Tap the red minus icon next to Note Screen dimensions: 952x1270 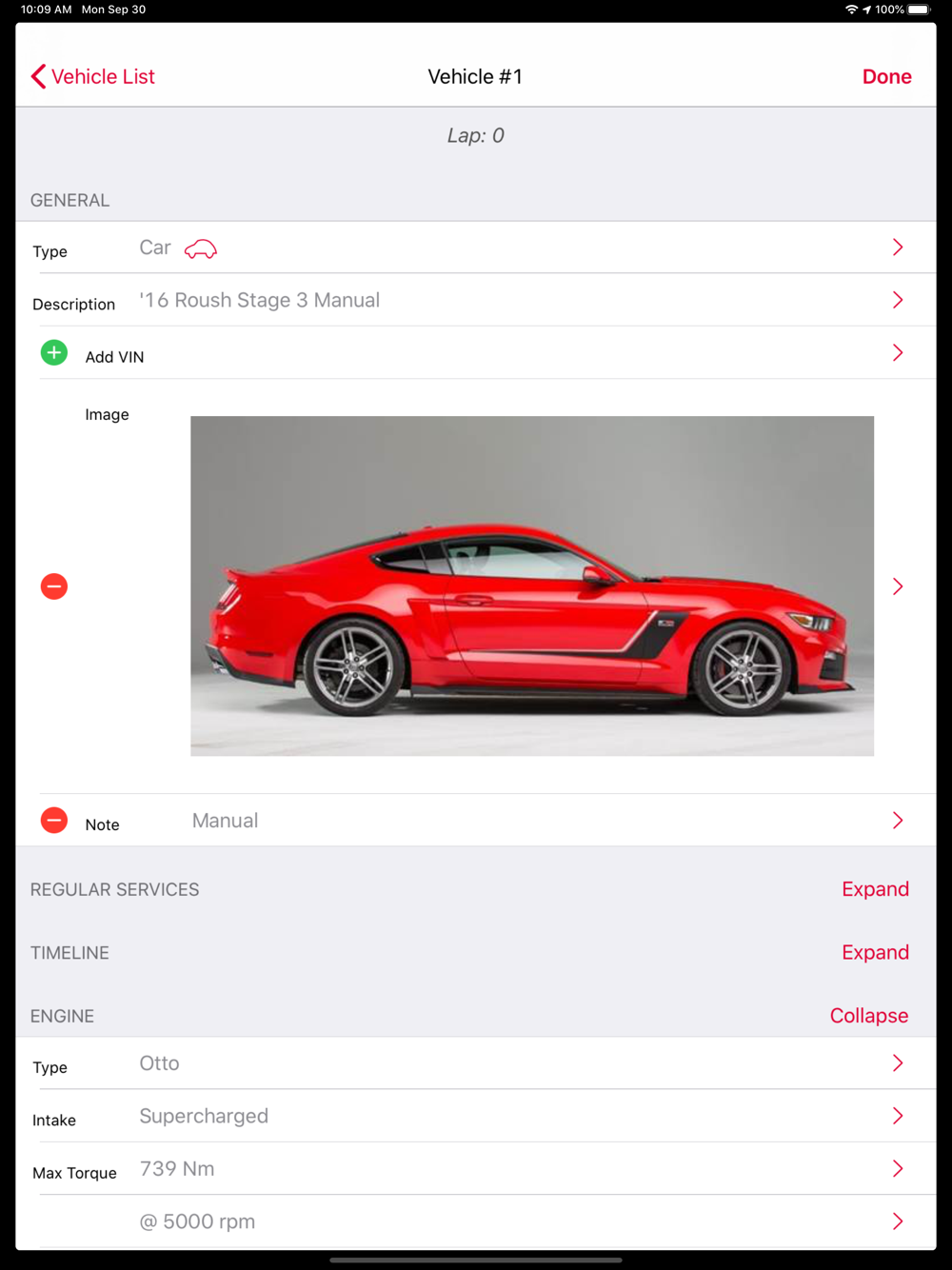54,820
